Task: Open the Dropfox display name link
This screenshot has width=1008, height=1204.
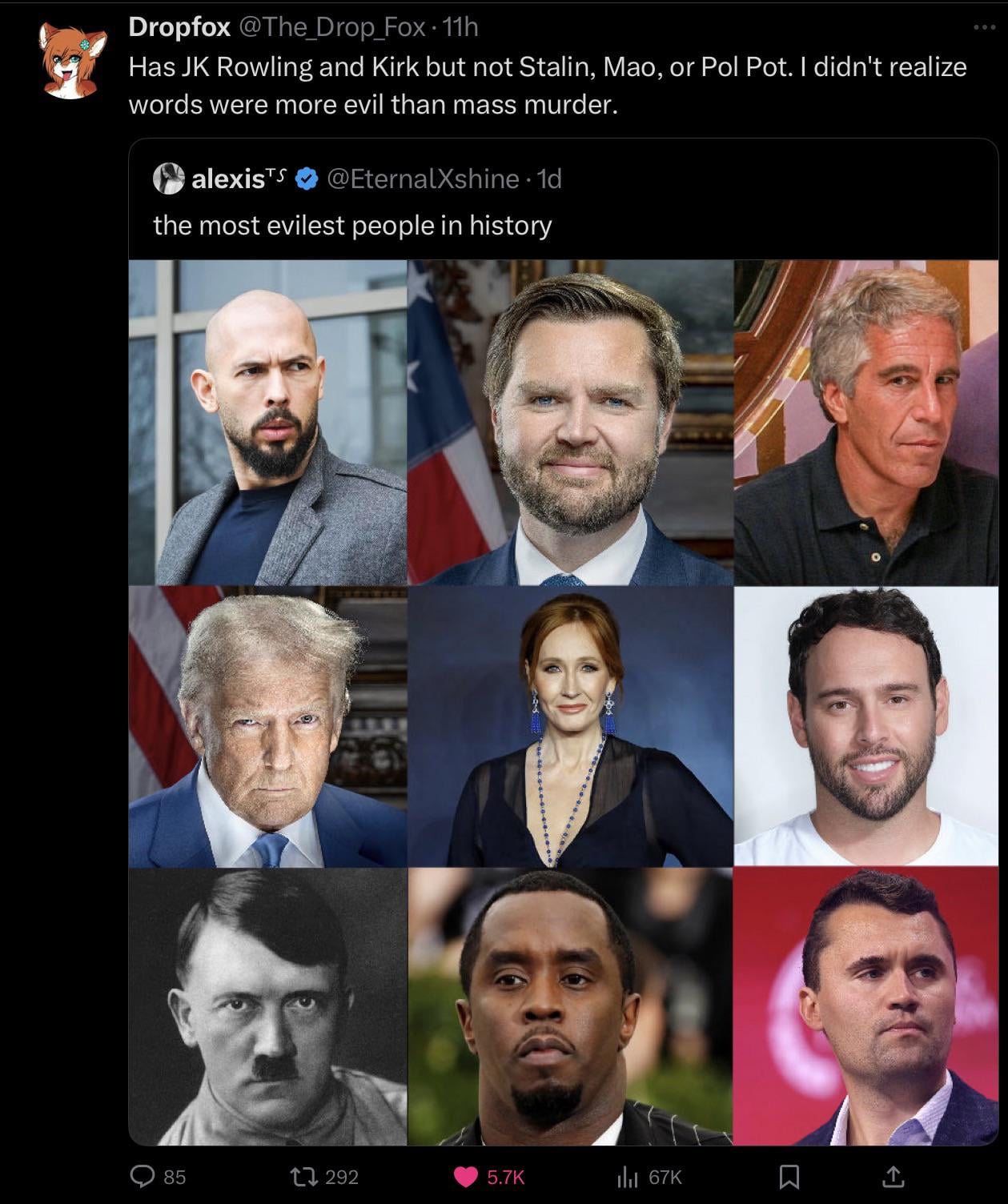Action: (x=179, y=27)
